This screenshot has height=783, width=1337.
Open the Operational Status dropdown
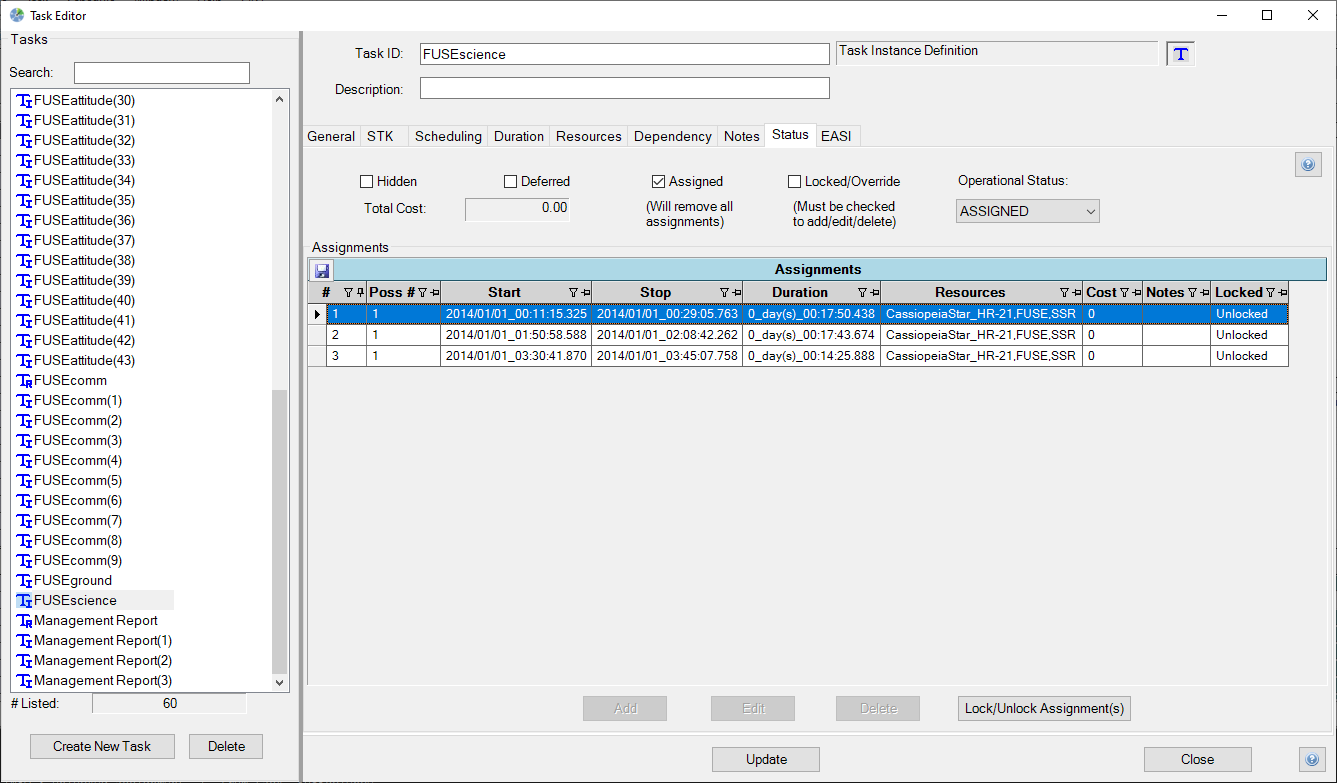pyautogui.click(x=1027, y=211)
